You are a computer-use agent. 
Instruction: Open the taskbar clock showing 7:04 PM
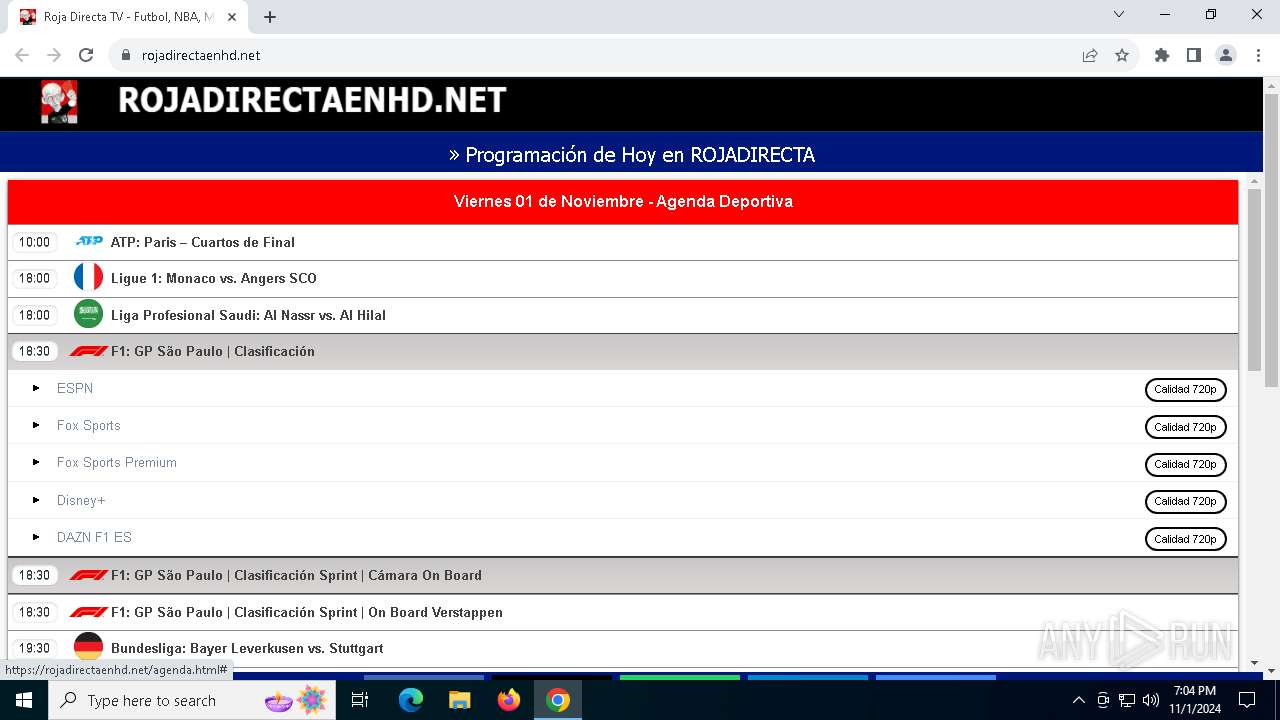(1194, 700)
